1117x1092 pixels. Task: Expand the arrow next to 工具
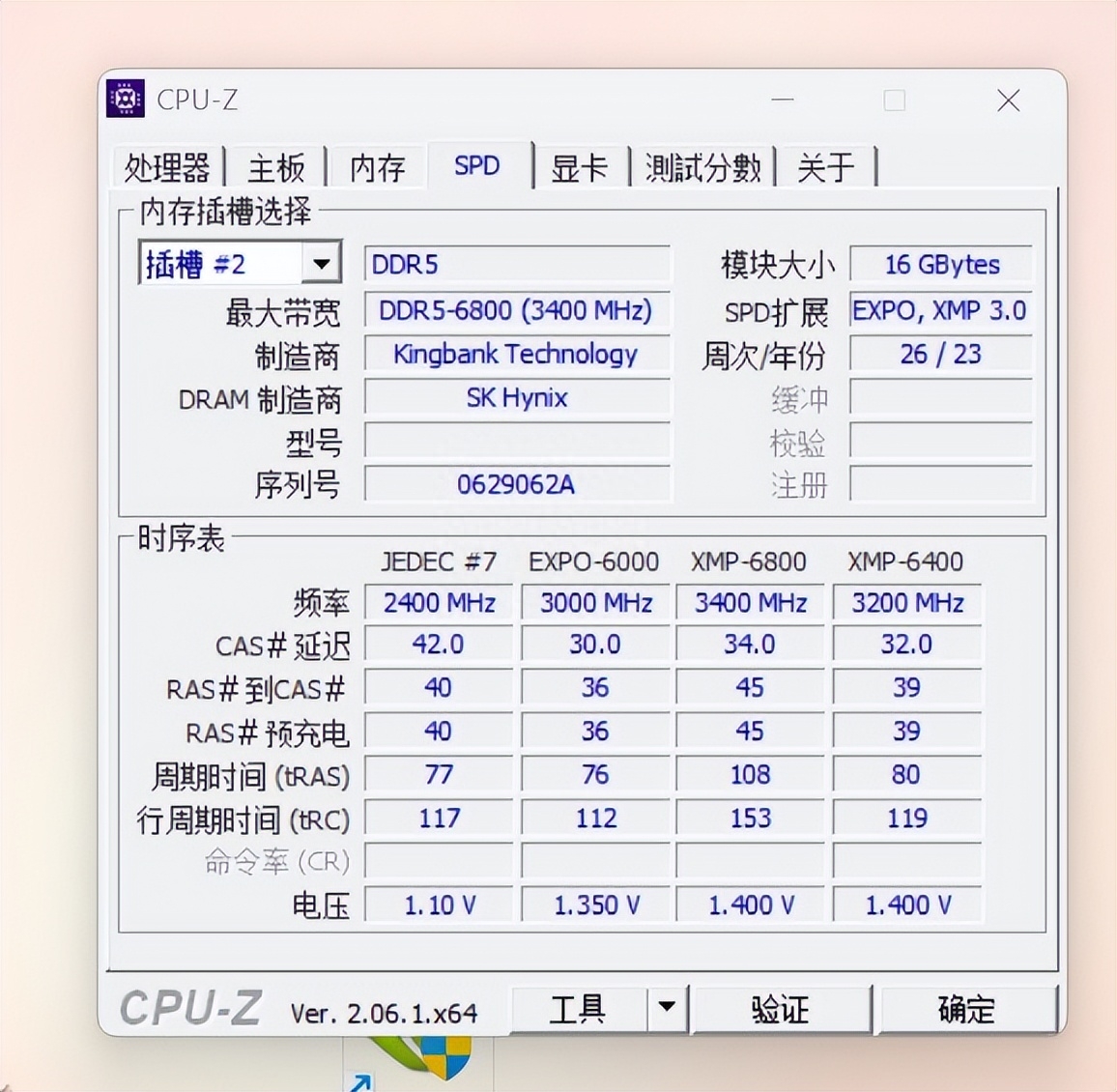click(x=668, y=1008)
